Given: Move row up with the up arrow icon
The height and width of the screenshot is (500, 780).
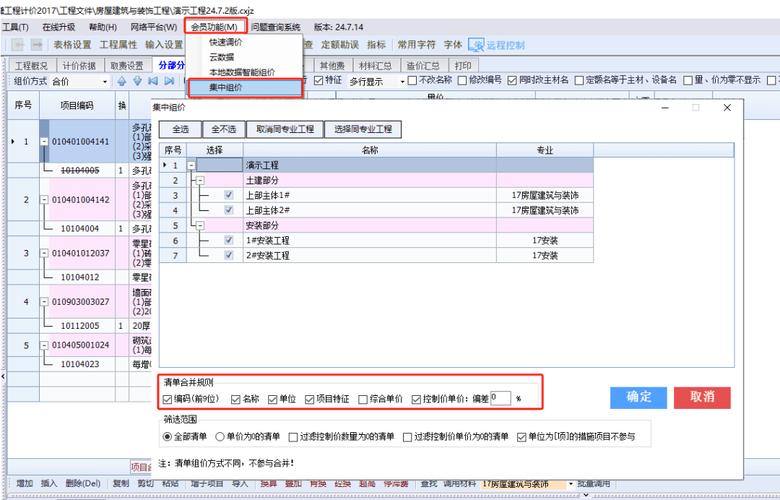Looking at the screenshot, I should point(121,81).
